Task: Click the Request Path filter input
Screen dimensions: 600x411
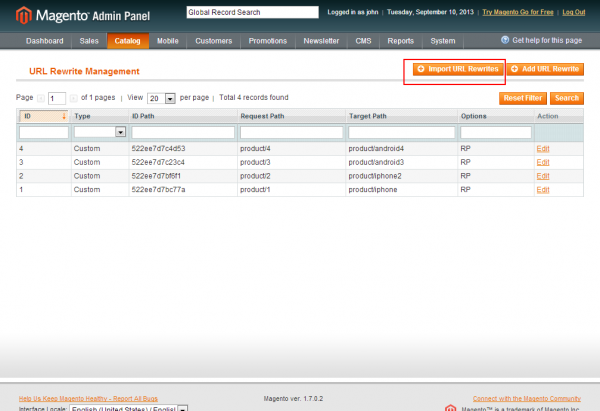Action: 291,132
